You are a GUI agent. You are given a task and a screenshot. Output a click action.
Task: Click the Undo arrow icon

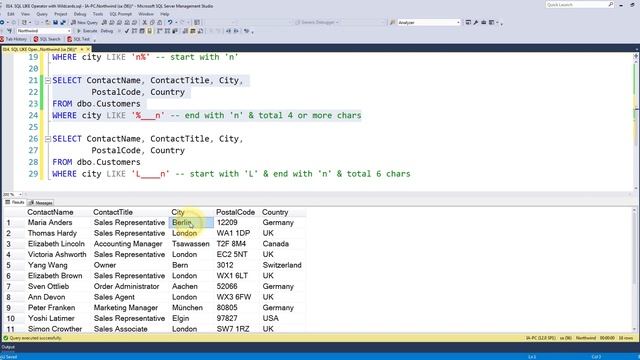pos(170,22)
